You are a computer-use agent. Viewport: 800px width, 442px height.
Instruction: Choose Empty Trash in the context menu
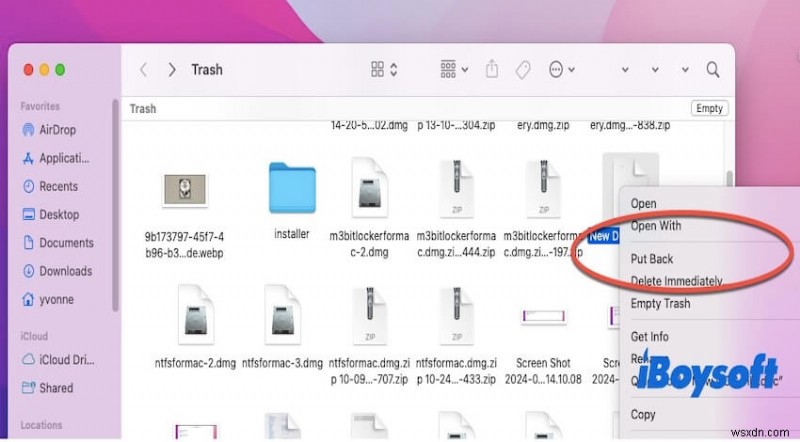point(660,303)
